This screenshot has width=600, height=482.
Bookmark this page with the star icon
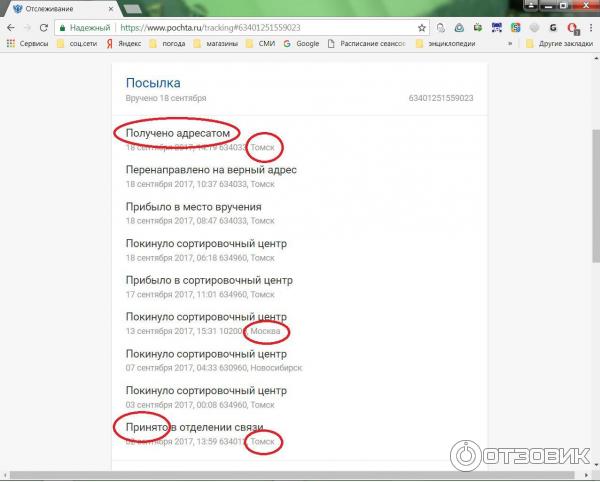422,28
